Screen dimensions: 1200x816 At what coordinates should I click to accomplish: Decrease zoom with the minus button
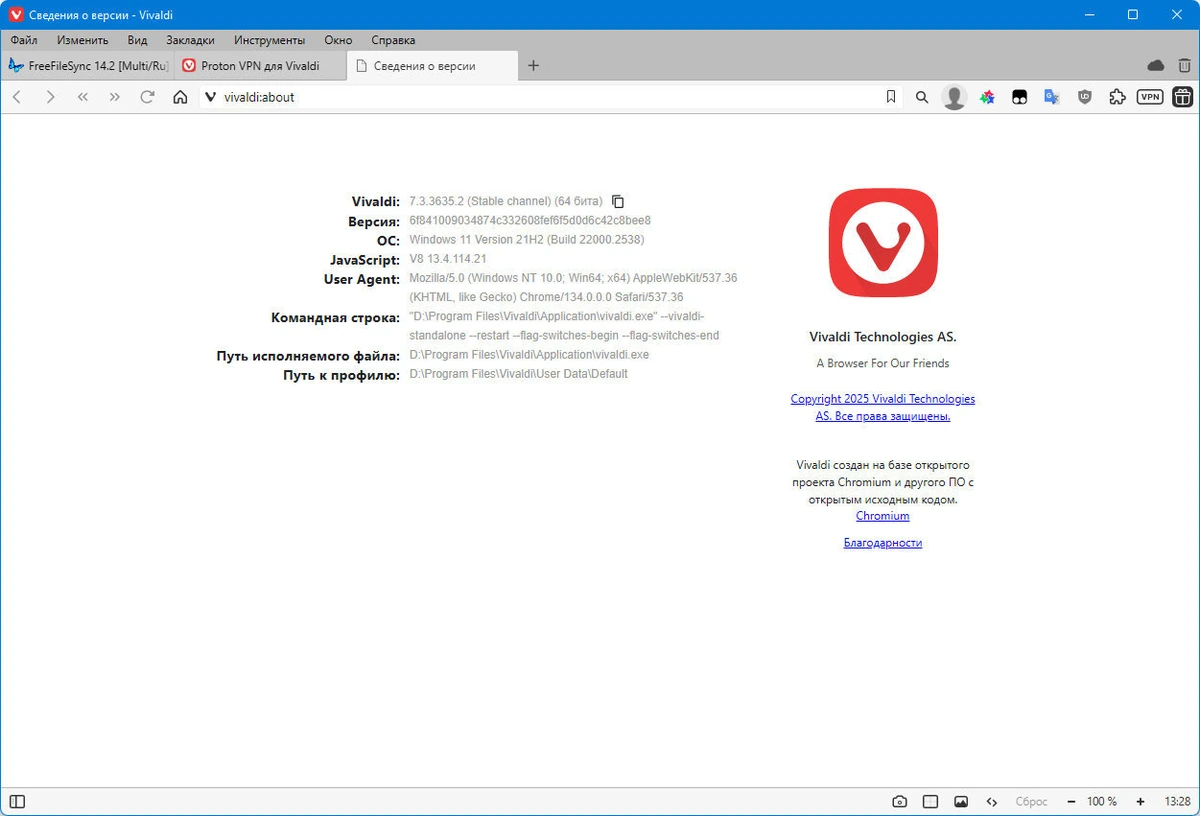[1071, 801]
